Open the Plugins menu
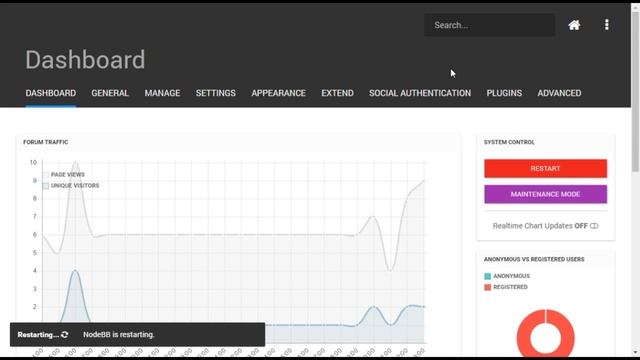The image size is (640, 360). pos(504,93)
